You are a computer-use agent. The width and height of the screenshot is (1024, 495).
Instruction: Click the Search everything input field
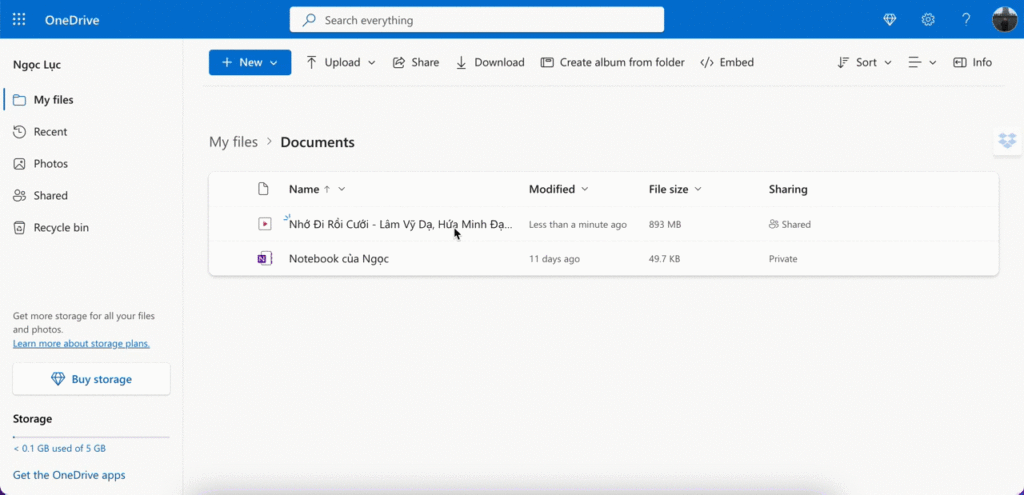point(477,20)
